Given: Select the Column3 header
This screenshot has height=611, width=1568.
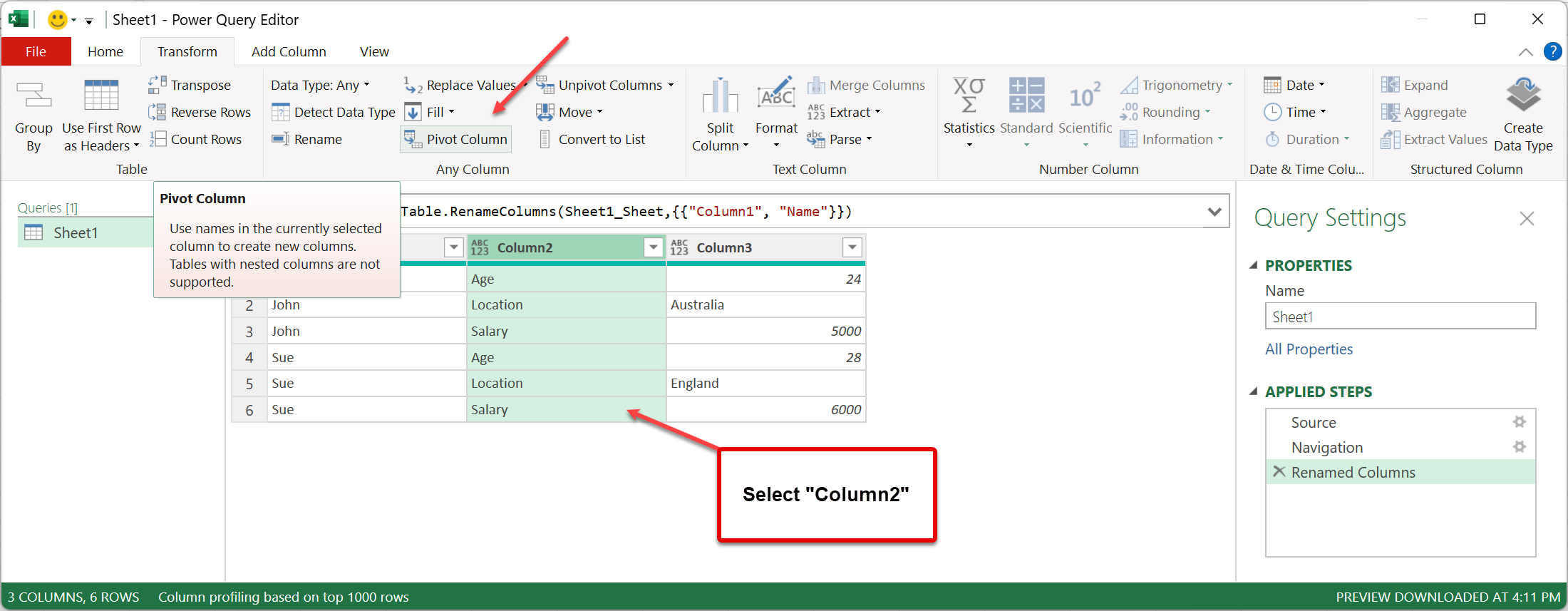Looking at the screenshot, I should pyautogui.click(x=765, y=247).
